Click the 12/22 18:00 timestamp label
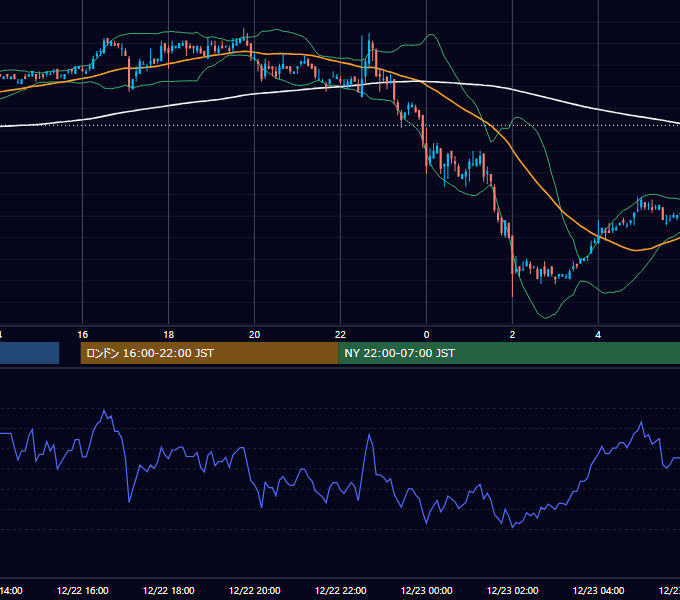The width and height of the screenshot is (680, 600). (169, 590)
